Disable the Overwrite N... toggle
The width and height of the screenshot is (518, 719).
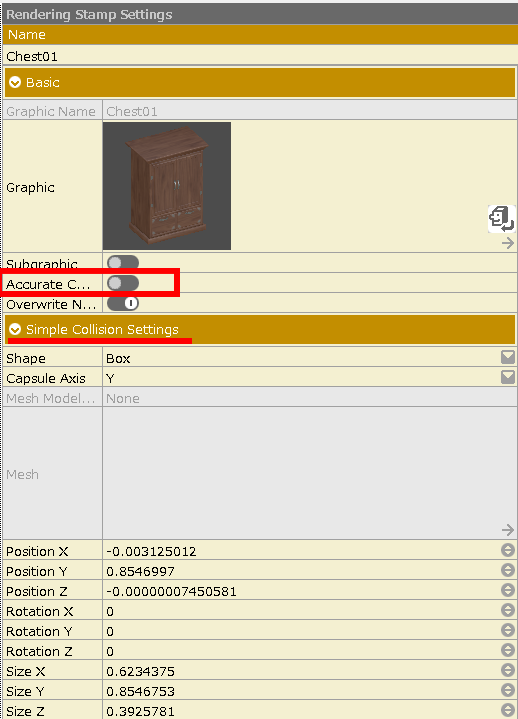click(122, 303)
